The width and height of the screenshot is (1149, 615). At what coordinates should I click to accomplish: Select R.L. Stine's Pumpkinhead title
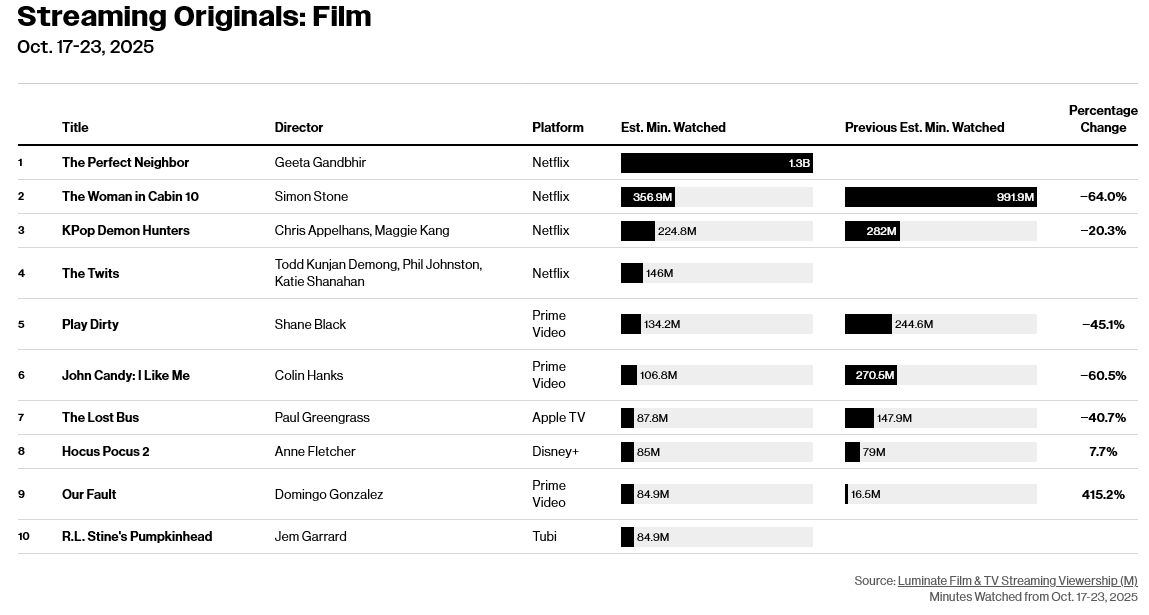click(137, 536)
